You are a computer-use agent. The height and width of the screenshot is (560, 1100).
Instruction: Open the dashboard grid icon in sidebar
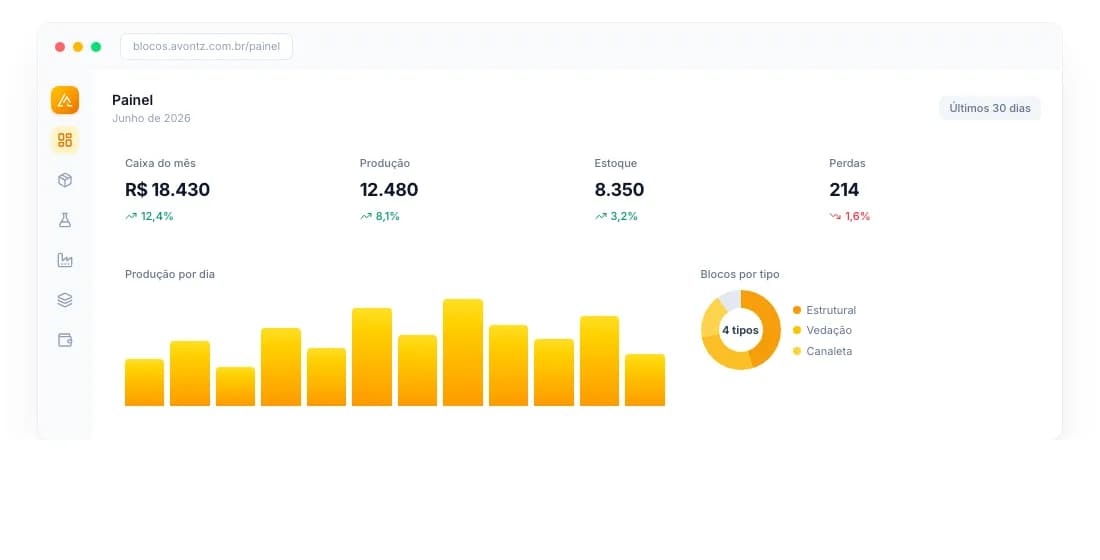coord(65,140)
